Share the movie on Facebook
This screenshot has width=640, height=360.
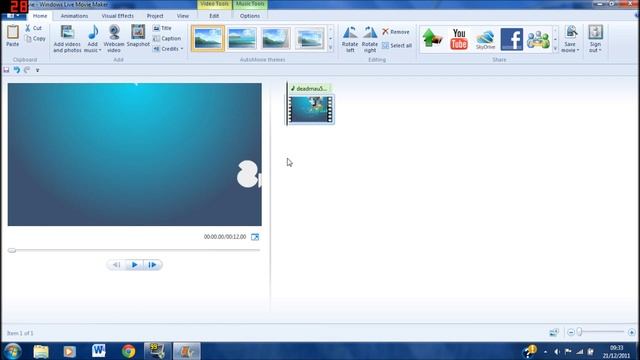click(512, 39)
